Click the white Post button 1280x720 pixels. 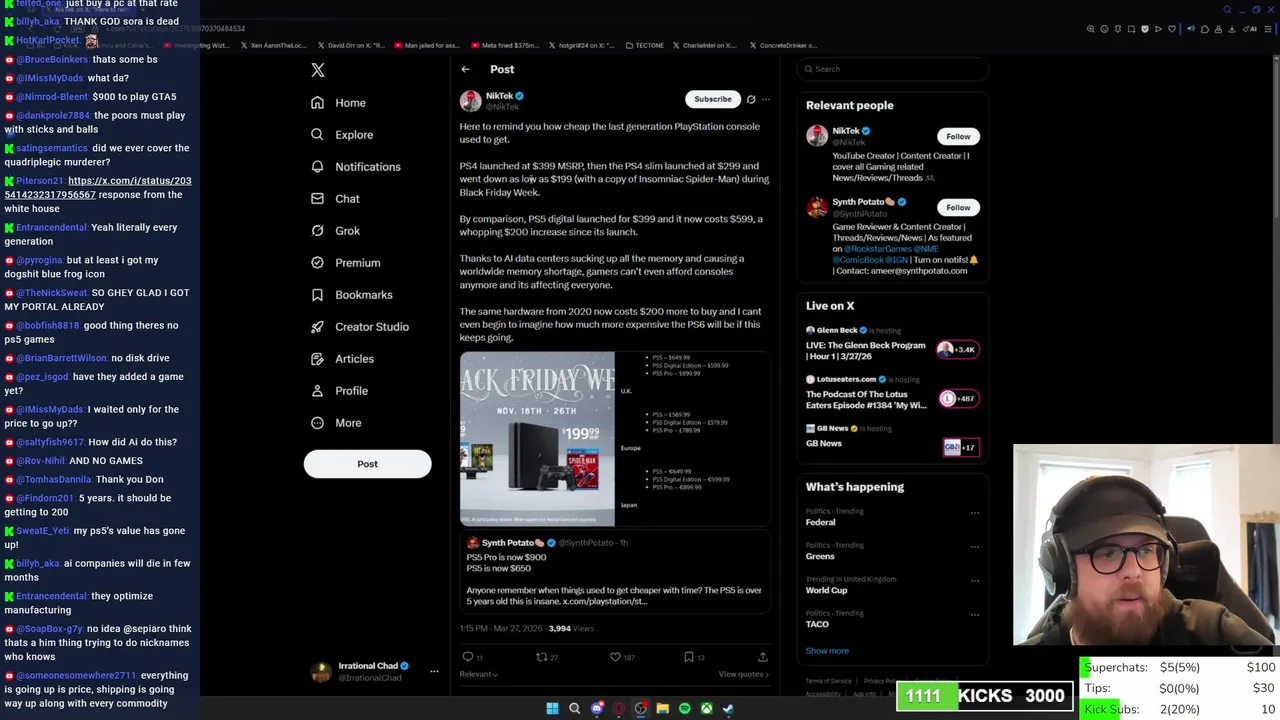(367, 464)
